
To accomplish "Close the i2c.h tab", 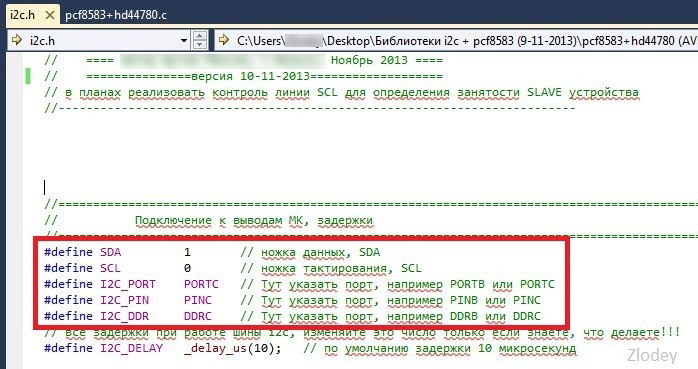I will coord(50,15).
